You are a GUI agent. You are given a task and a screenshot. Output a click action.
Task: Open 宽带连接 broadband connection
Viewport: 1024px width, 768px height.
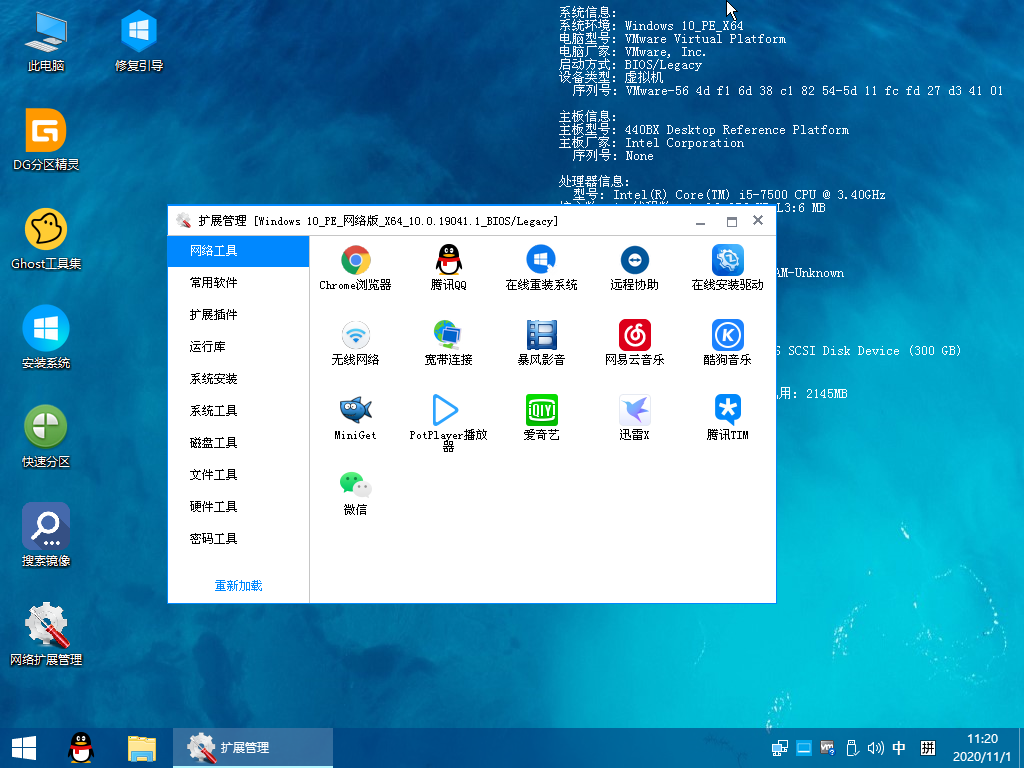click(x=449, y=343)
